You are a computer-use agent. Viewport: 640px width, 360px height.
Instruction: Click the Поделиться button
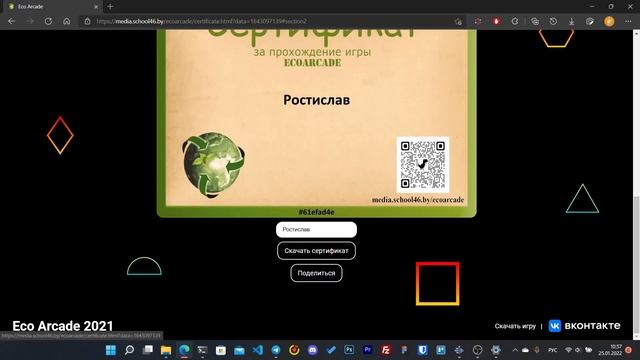click(316, 273)
